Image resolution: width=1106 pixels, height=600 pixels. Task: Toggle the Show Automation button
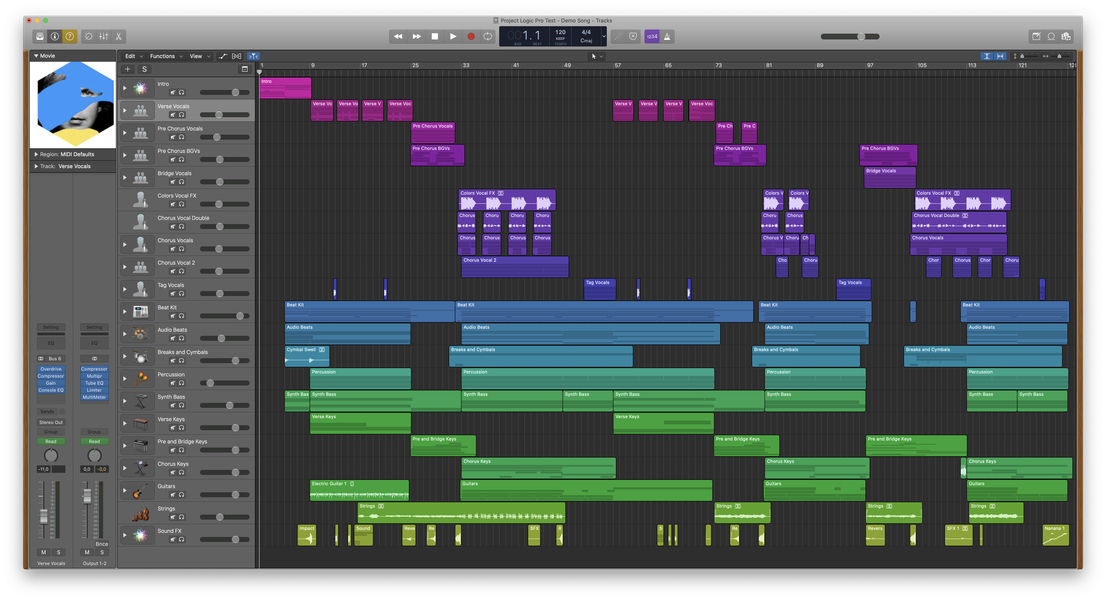tap(223, 56)
